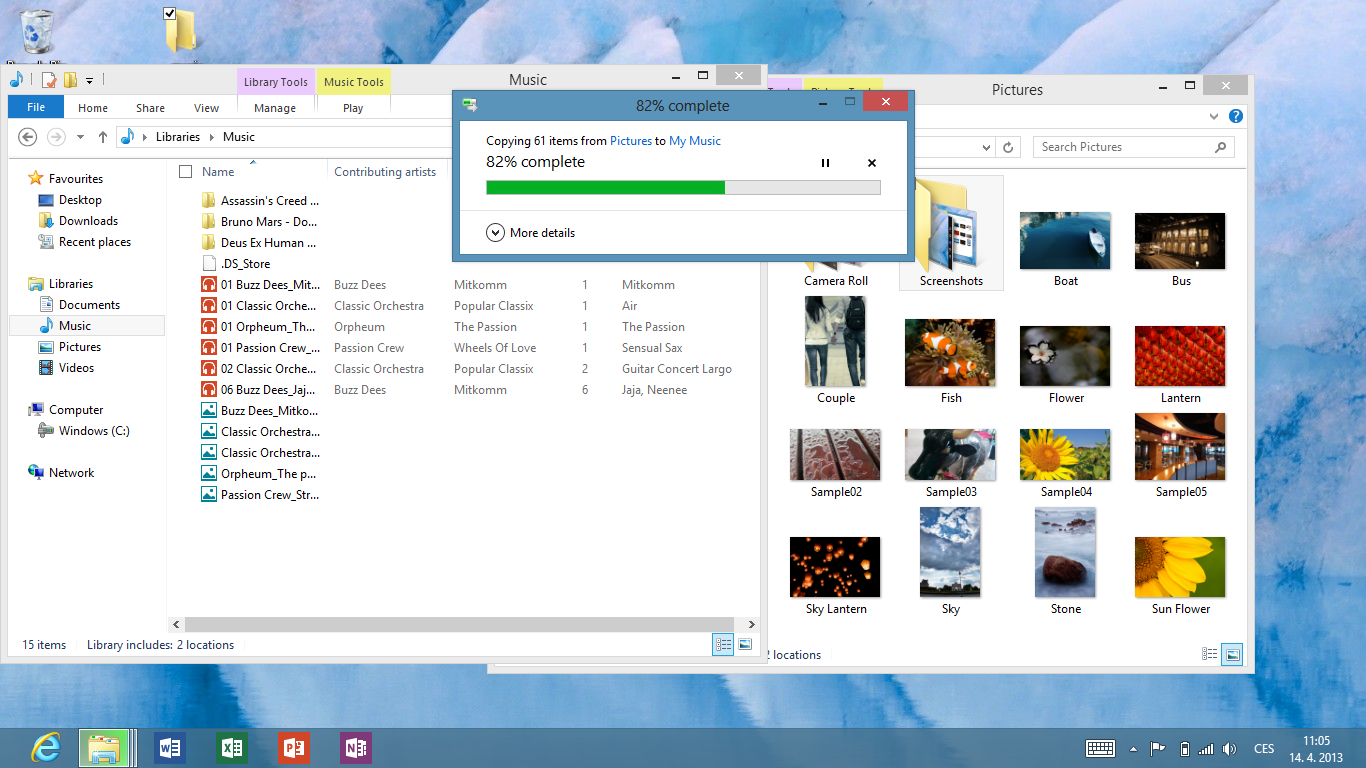Tick the select-all checkbox beside Name column

coord(185,172)
